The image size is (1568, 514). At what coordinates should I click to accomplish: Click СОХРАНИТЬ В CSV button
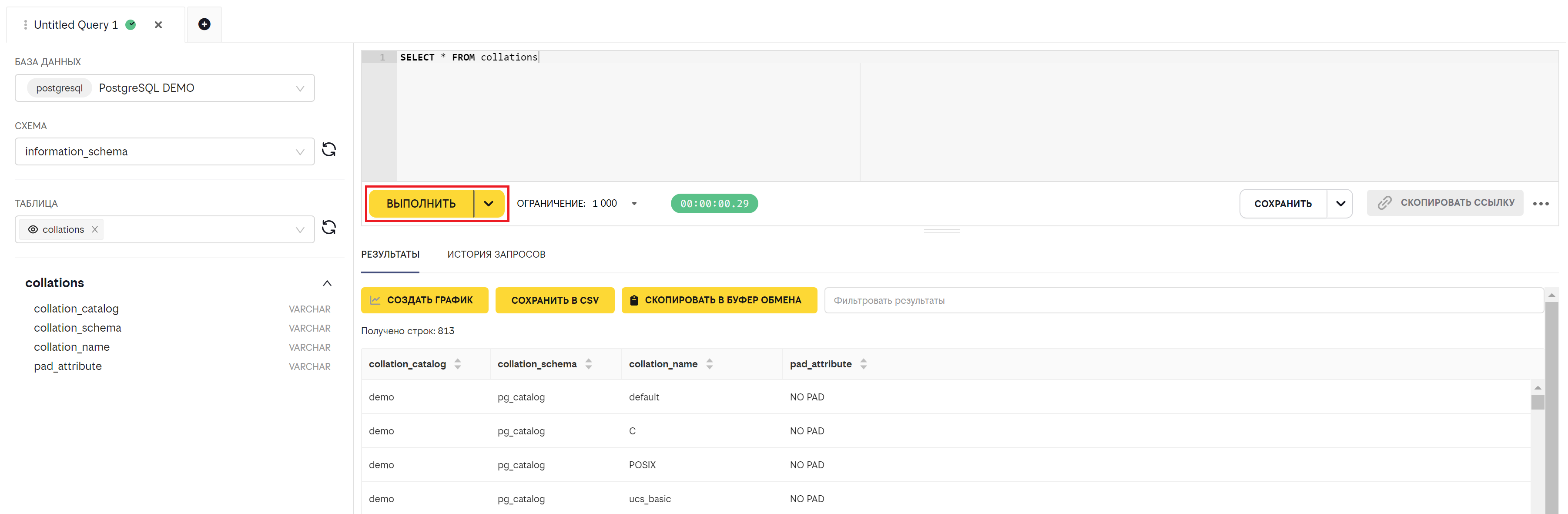point(555,300)
